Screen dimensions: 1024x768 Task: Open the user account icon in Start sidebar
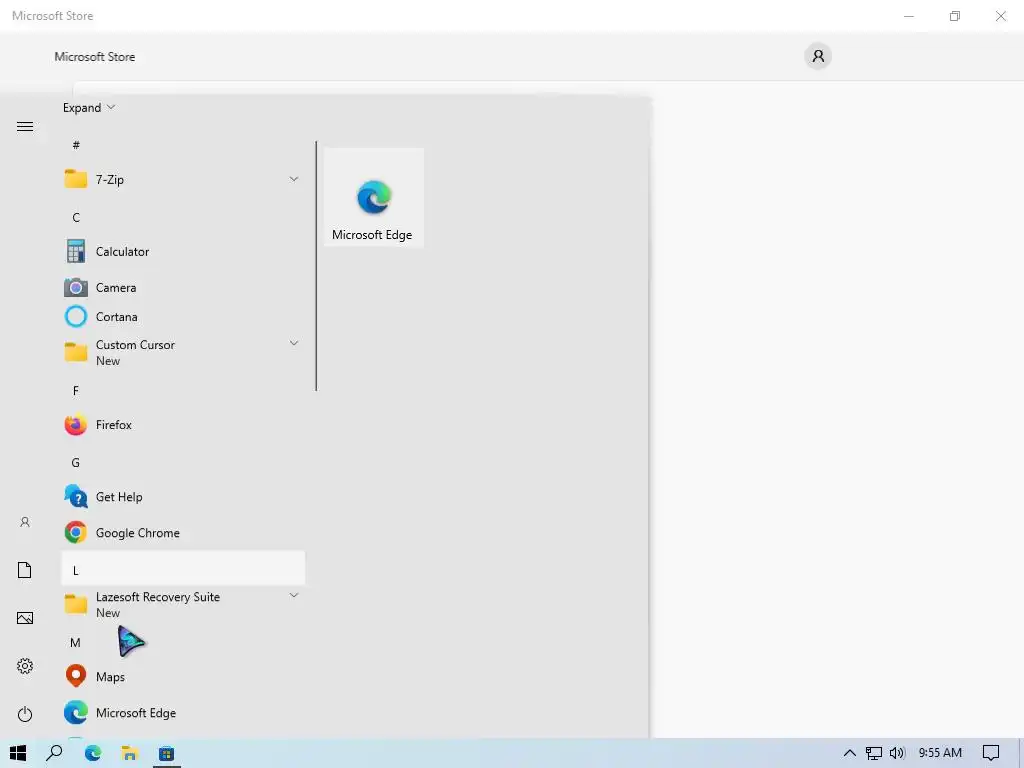click(x=25, y=522)
